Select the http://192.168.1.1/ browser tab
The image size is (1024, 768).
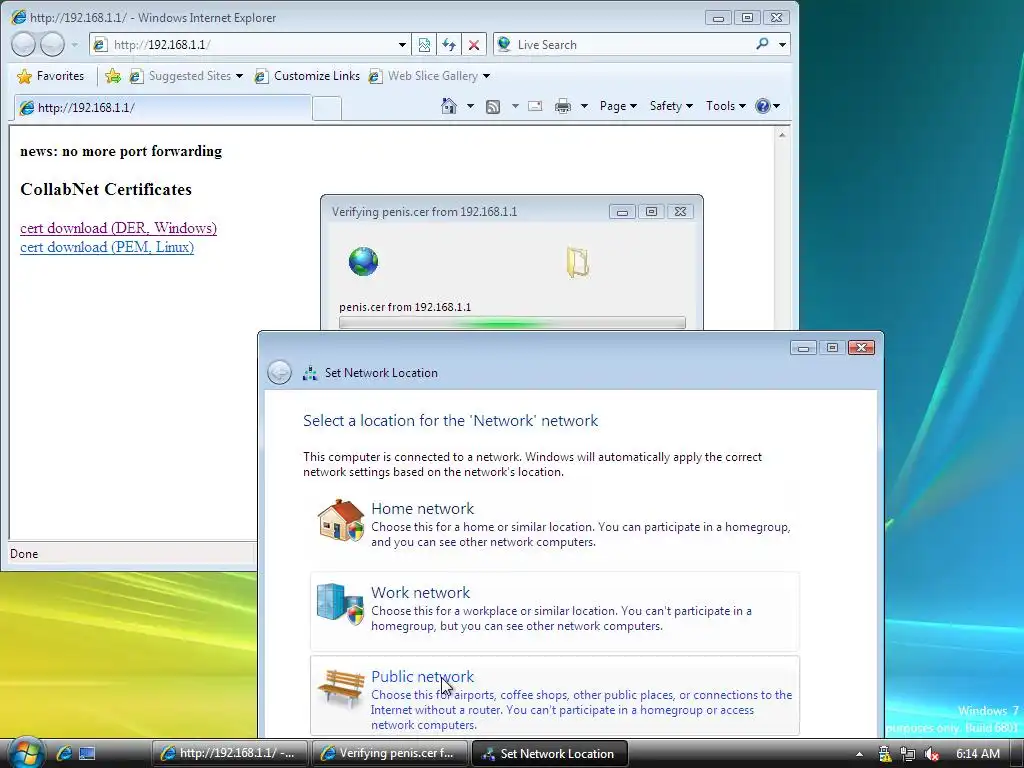click(x=162, y=108)
